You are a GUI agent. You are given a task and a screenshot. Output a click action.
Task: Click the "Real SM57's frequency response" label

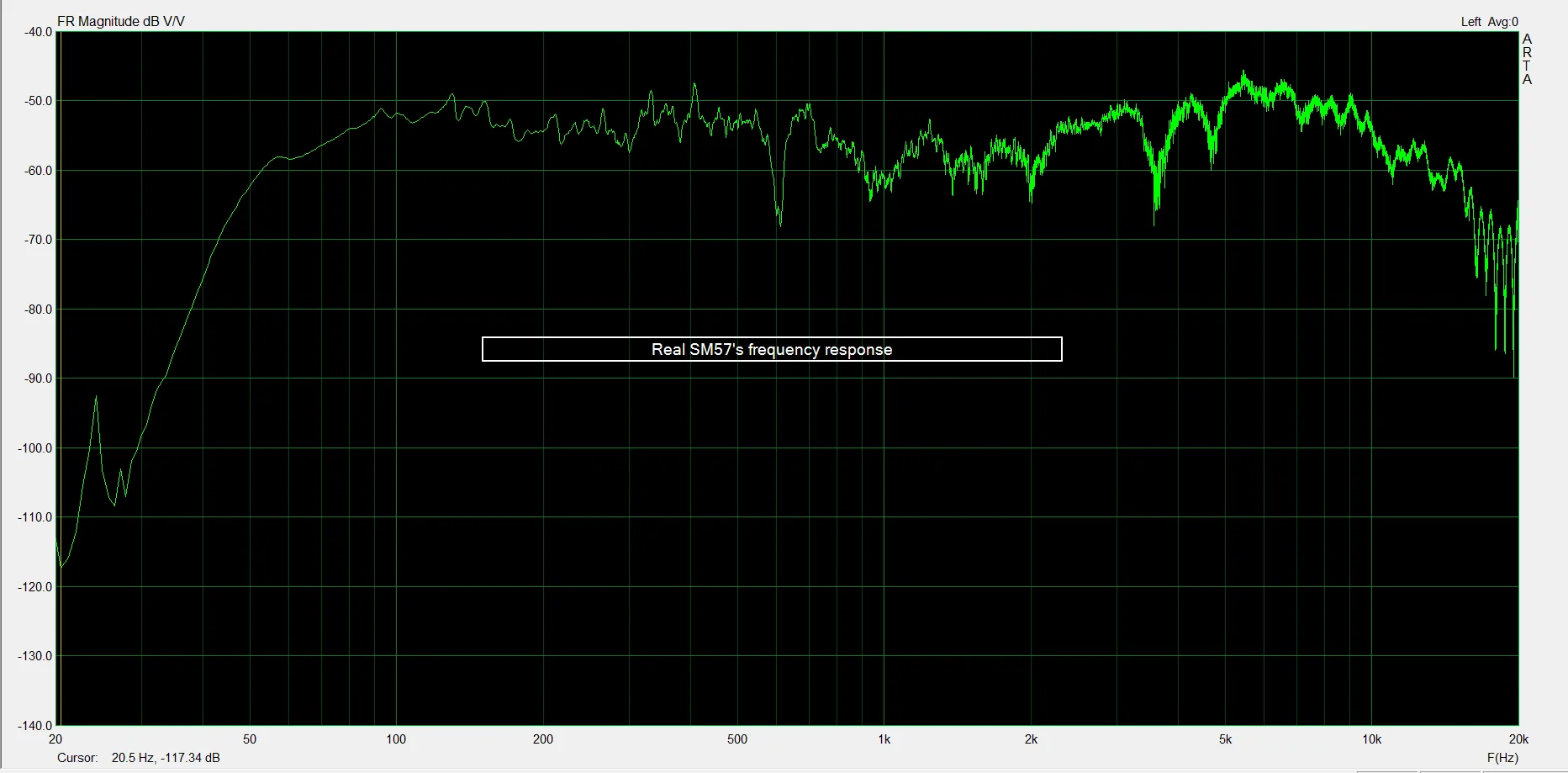coord(772,349)
